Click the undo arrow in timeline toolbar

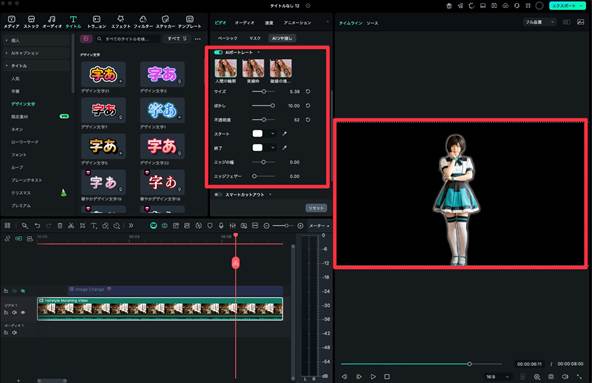pos(37,226)
